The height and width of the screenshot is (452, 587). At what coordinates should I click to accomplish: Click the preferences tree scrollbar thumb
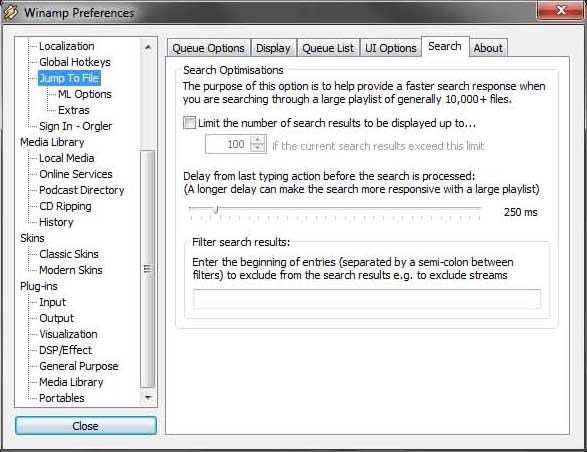[x=147, y=269]
